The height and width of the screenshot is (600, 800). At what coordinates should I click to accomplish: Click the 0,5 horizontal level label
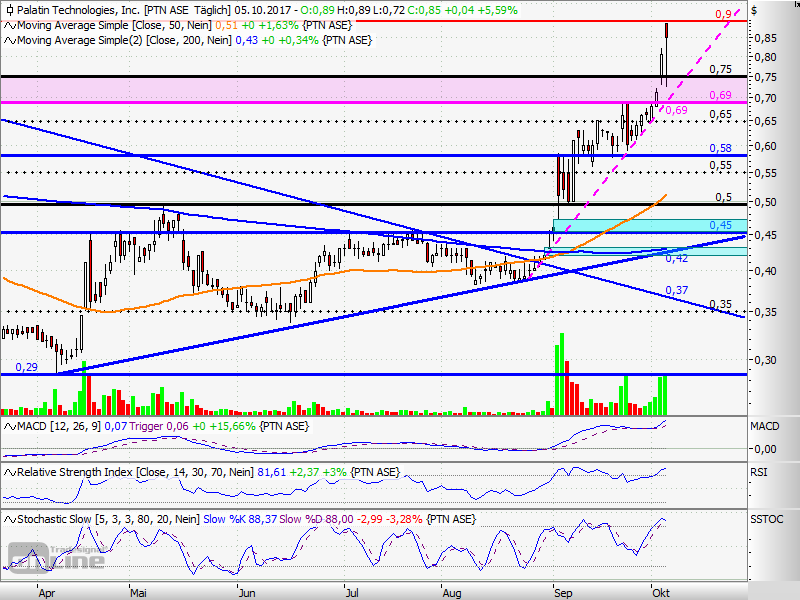point(723,197)
